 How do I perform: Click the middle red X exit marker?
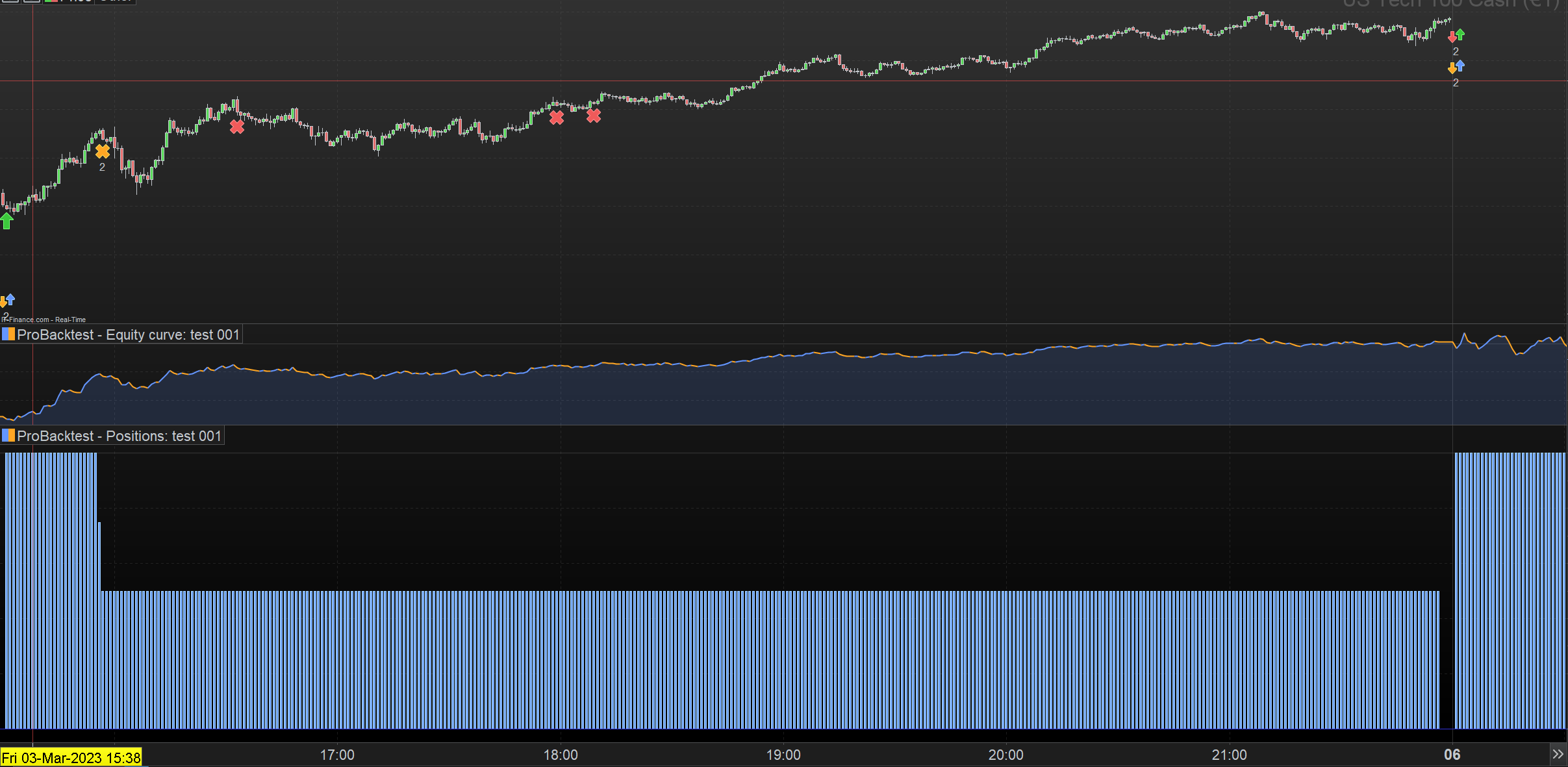coord(557,118)
